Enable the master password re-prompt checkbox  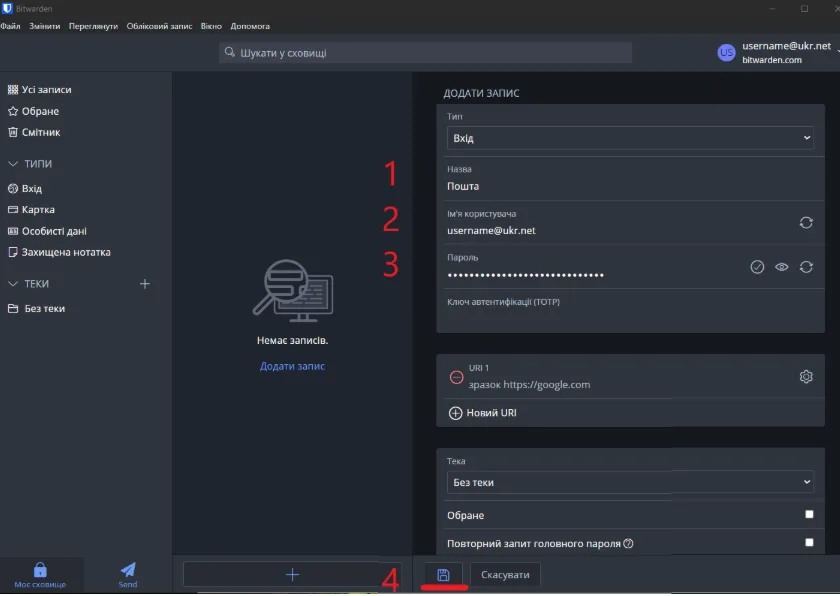(809, 543)
